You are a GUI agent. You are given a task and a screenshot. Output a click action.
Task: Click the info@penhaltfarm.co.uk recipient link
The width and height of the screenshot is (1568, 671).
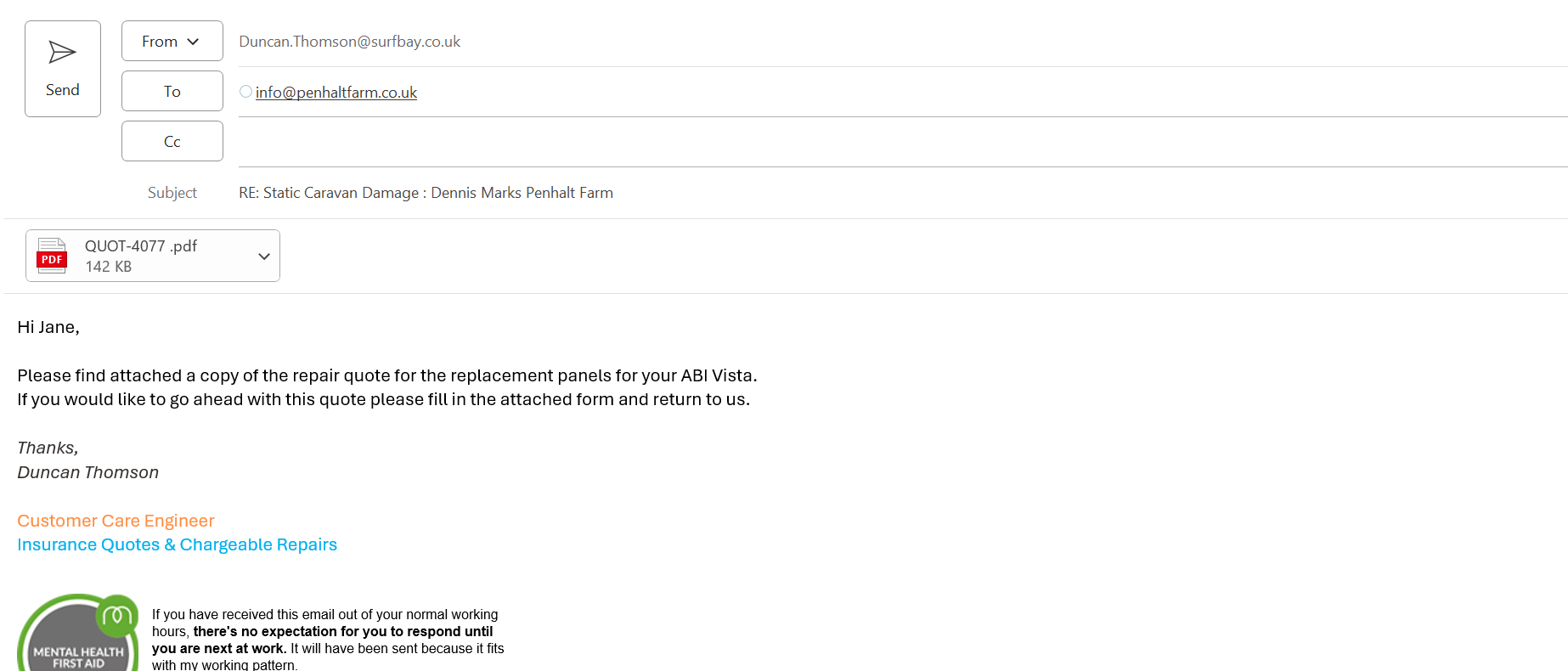pos(336,93)
